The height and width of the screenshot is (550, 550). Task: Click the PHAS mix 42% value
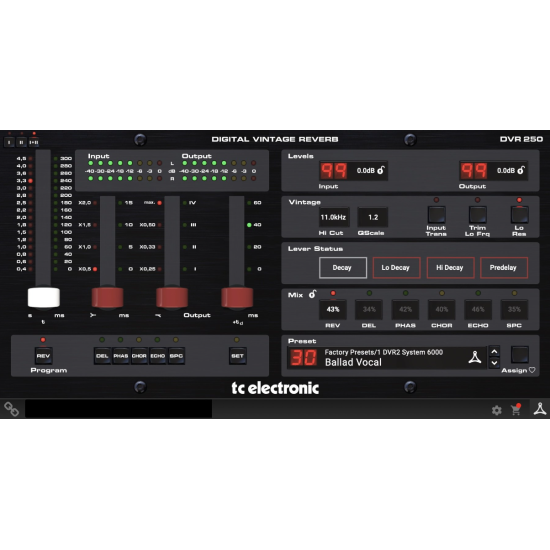tap(405, 309)
